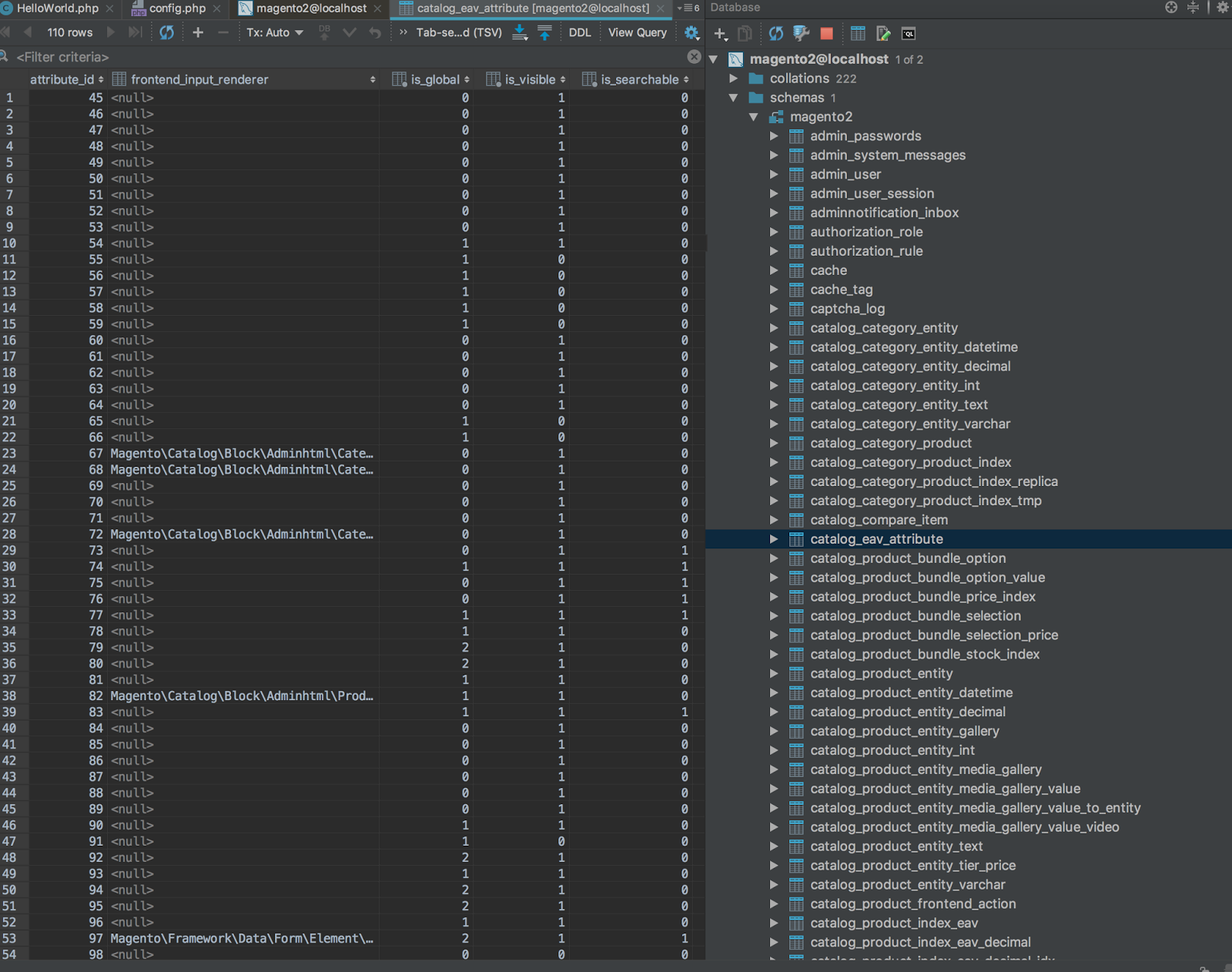This screenshot has width=1232, height=972.
Task: Collapse the magento2@localhost data source node
Action: click(713, 59)
